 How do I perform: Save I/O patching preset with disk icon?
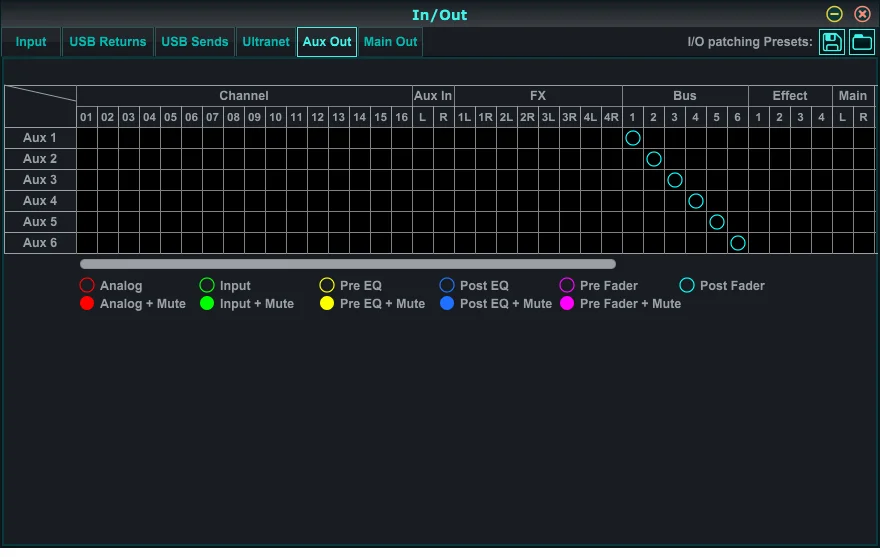pyautogui.click(x=832, y=42)
